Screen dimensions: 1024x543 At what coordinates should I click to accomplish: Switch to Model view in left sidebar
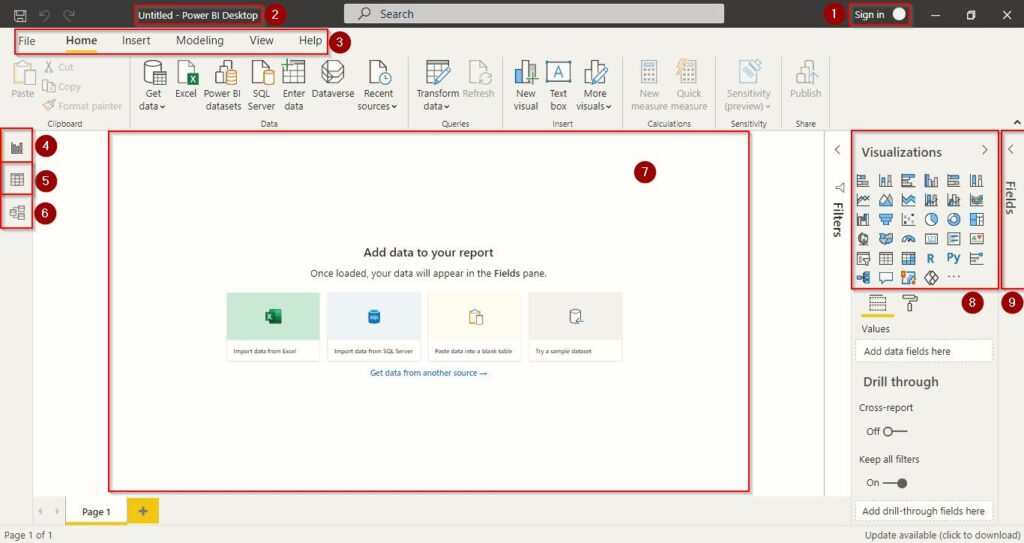(17, 212)
